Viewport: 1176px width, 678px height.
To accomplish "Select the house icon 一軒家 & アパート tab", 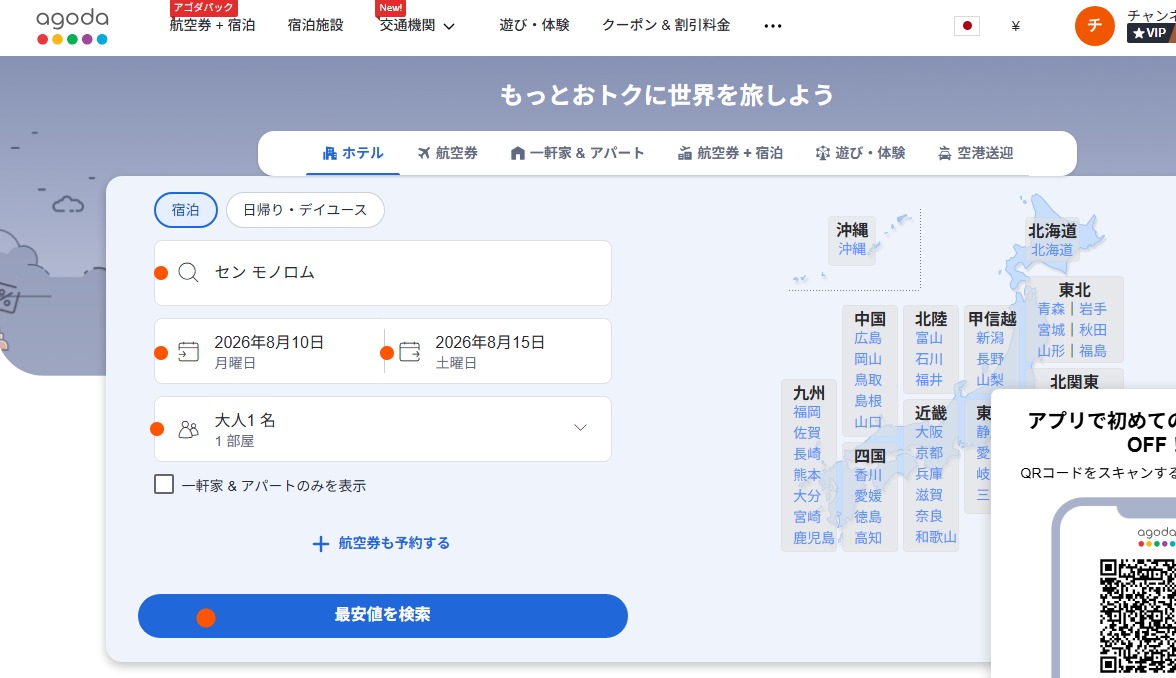I will click(x=577, y=153).
